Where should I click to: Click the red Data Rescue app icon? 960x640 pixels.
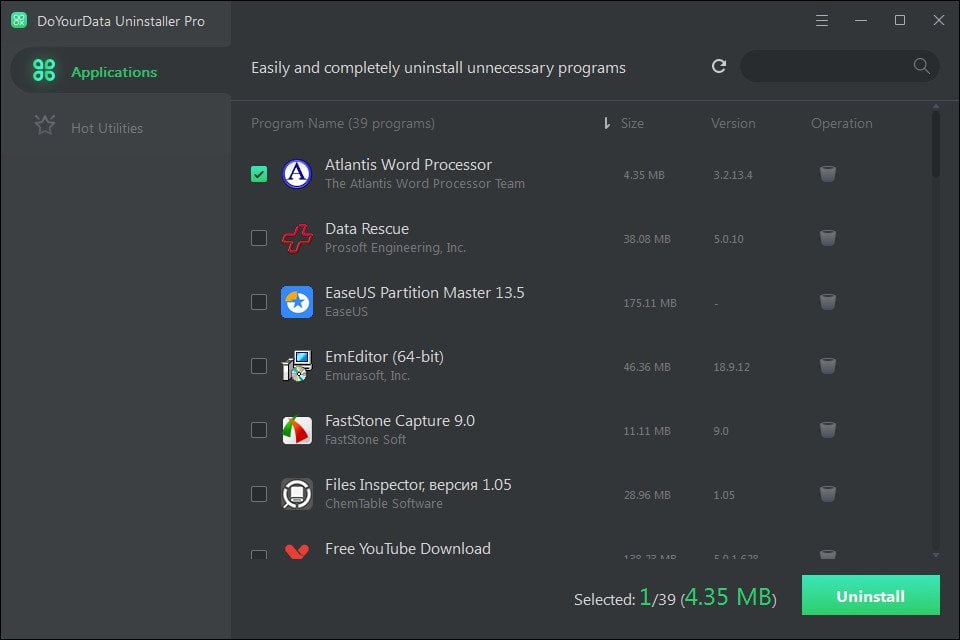coord(294,238)
